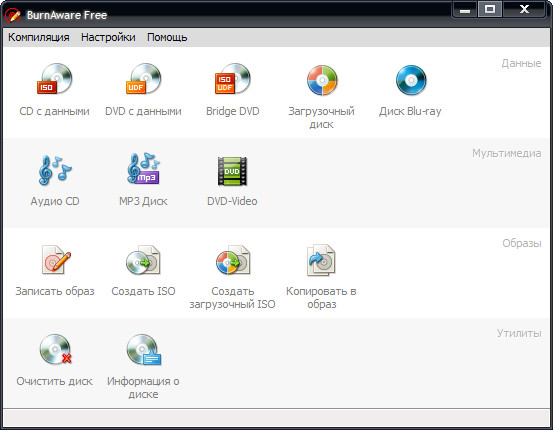Click the "Создать ISO" text label
The image size is (553, 430).
(143, 291)
